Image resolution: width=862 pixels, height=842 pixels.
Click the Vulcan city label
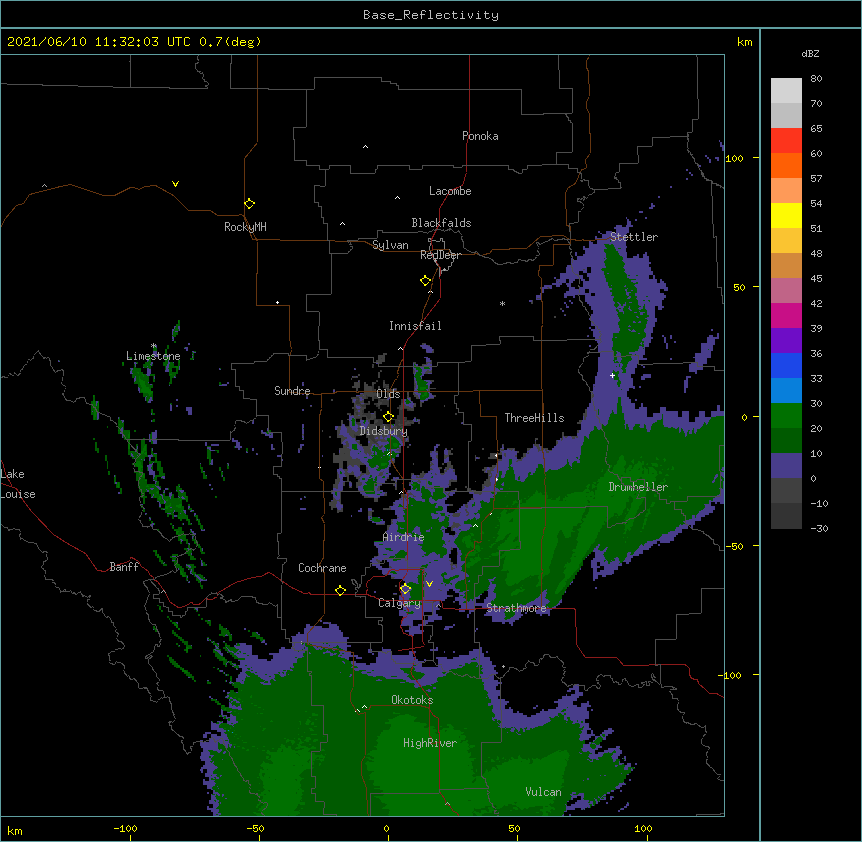point(543,792)
